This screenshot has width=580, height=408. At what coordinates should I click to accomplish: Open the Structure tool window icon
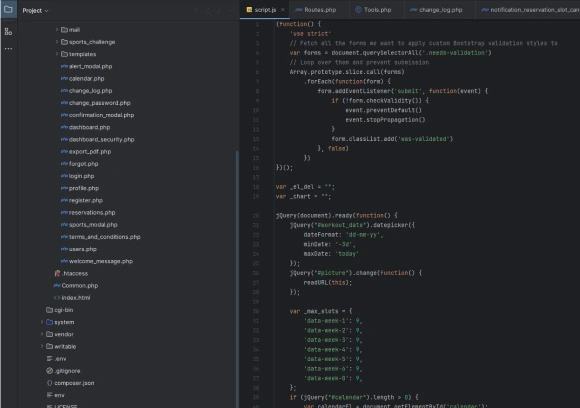click(x=8, y=32)
